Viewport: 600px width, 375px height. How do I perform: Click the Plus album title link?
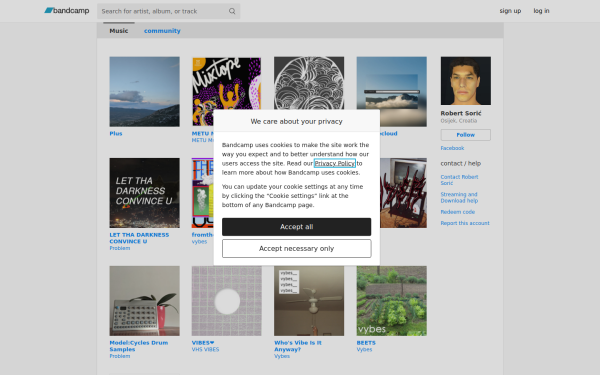coord(116,134)
